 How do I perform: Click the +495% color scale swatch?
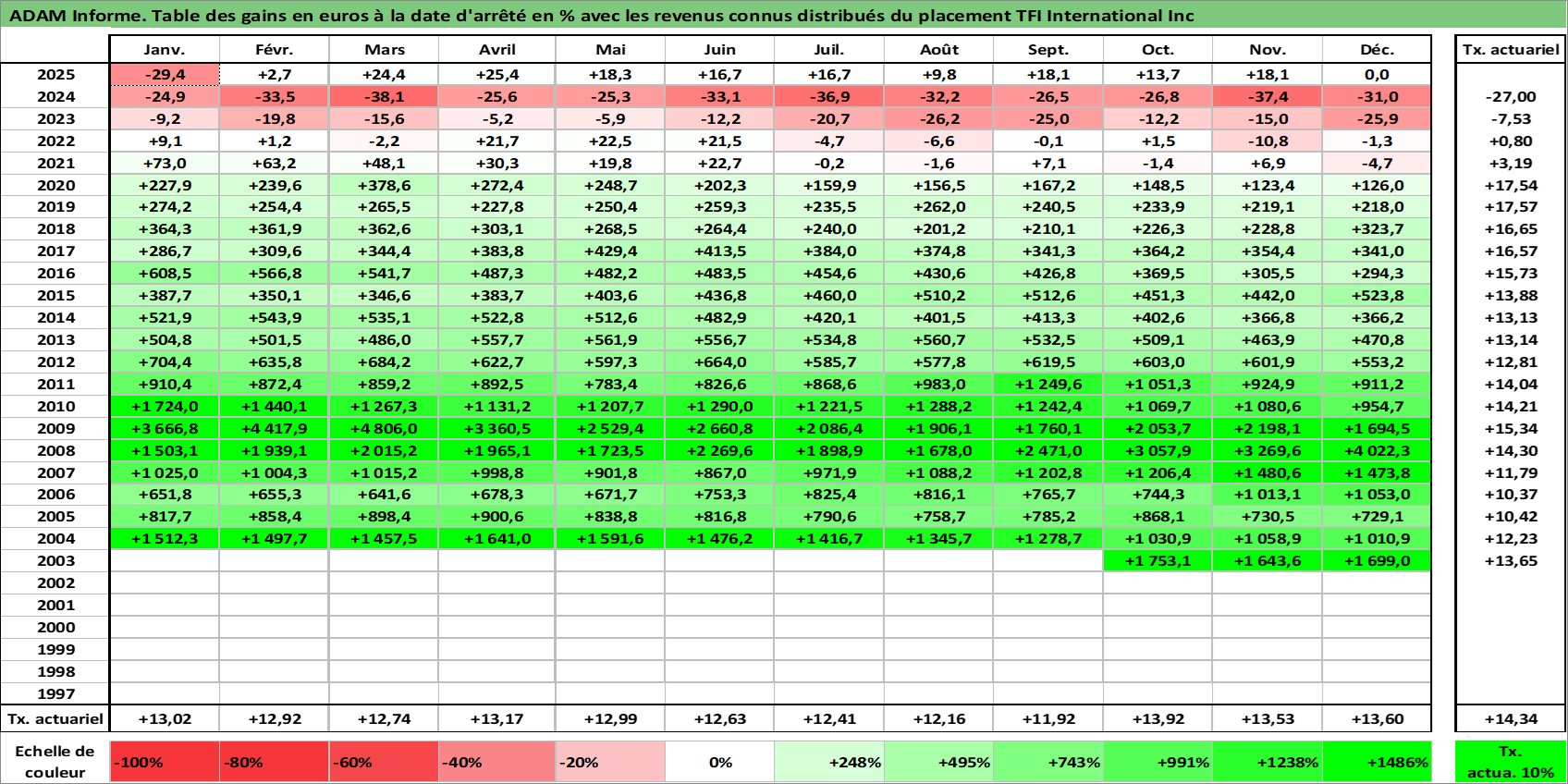(938, 762)
